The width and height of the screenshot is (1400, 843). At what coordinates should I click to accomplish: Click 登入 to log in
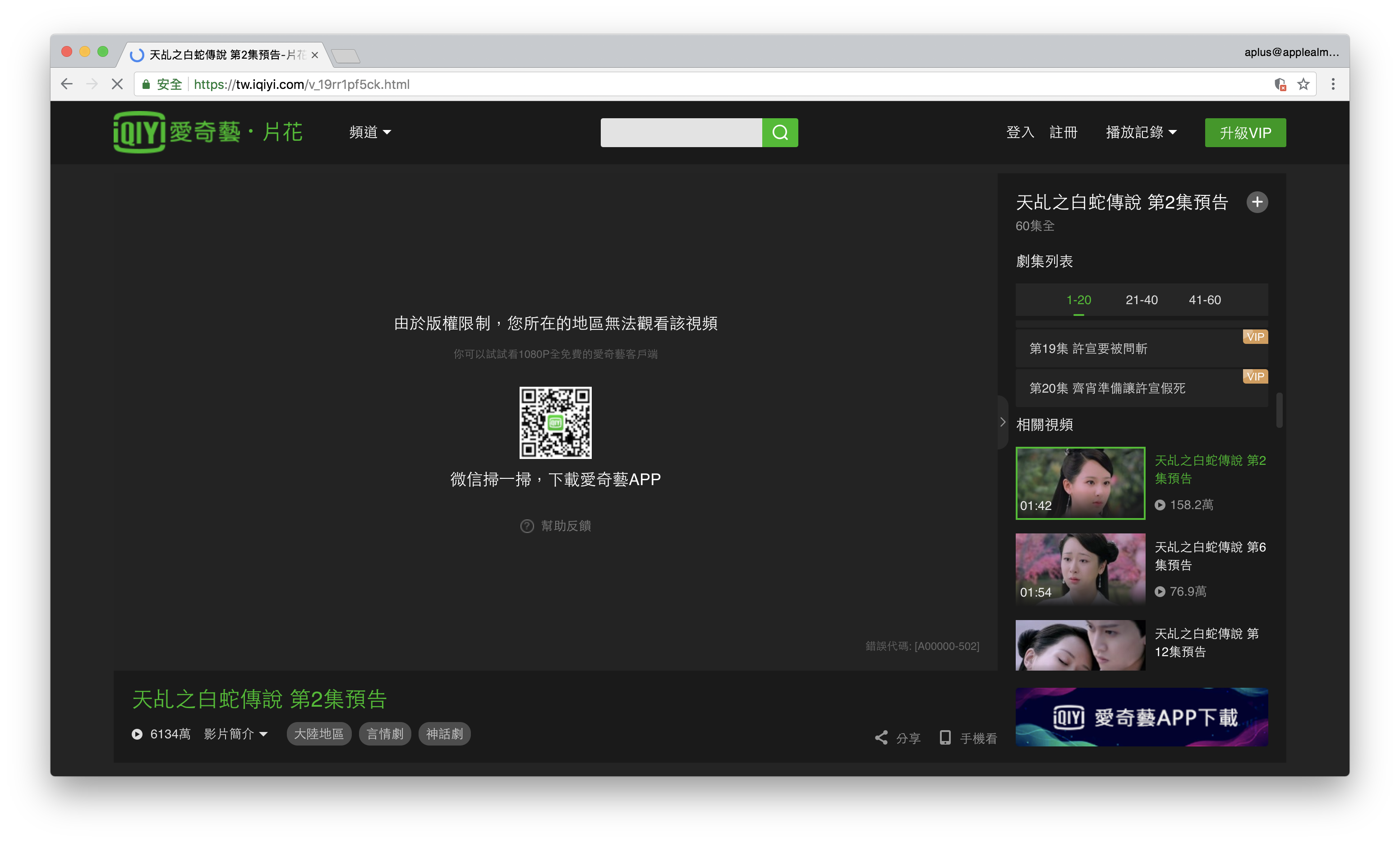click(x=1020, y=132)
